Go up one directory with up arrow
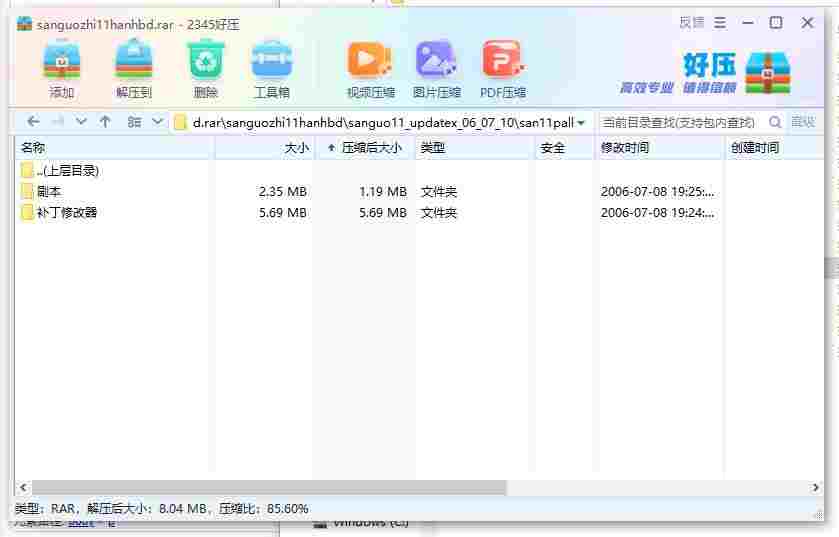Image resolution: width=839 pixels, height=537 pixels. tap(105, 122)
